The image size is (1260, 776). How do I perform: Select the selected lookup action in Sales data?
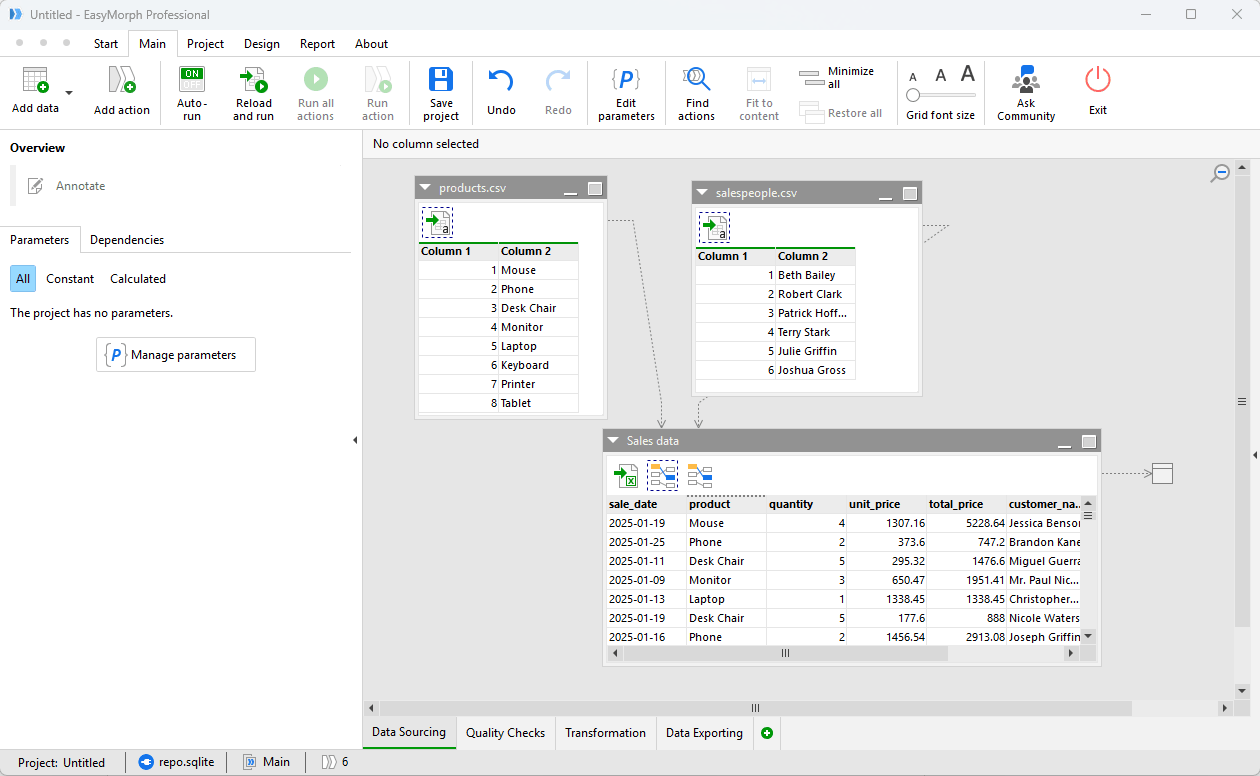tap(662, 476)
